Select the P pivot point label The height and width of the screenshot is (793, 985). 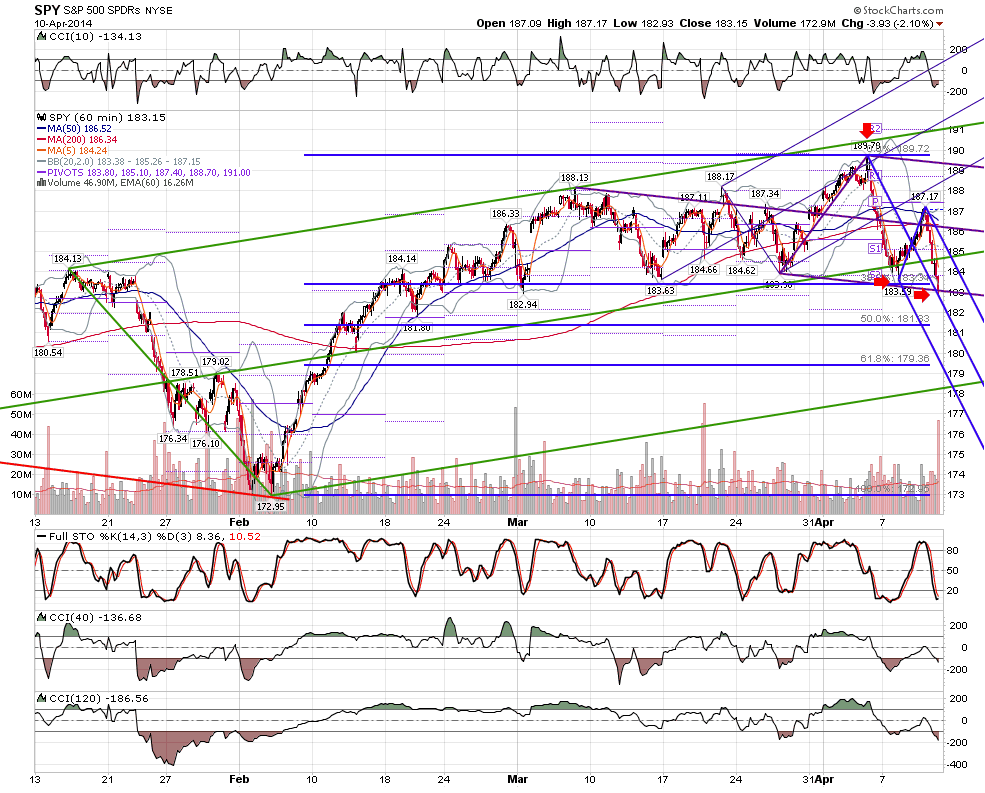874,201
